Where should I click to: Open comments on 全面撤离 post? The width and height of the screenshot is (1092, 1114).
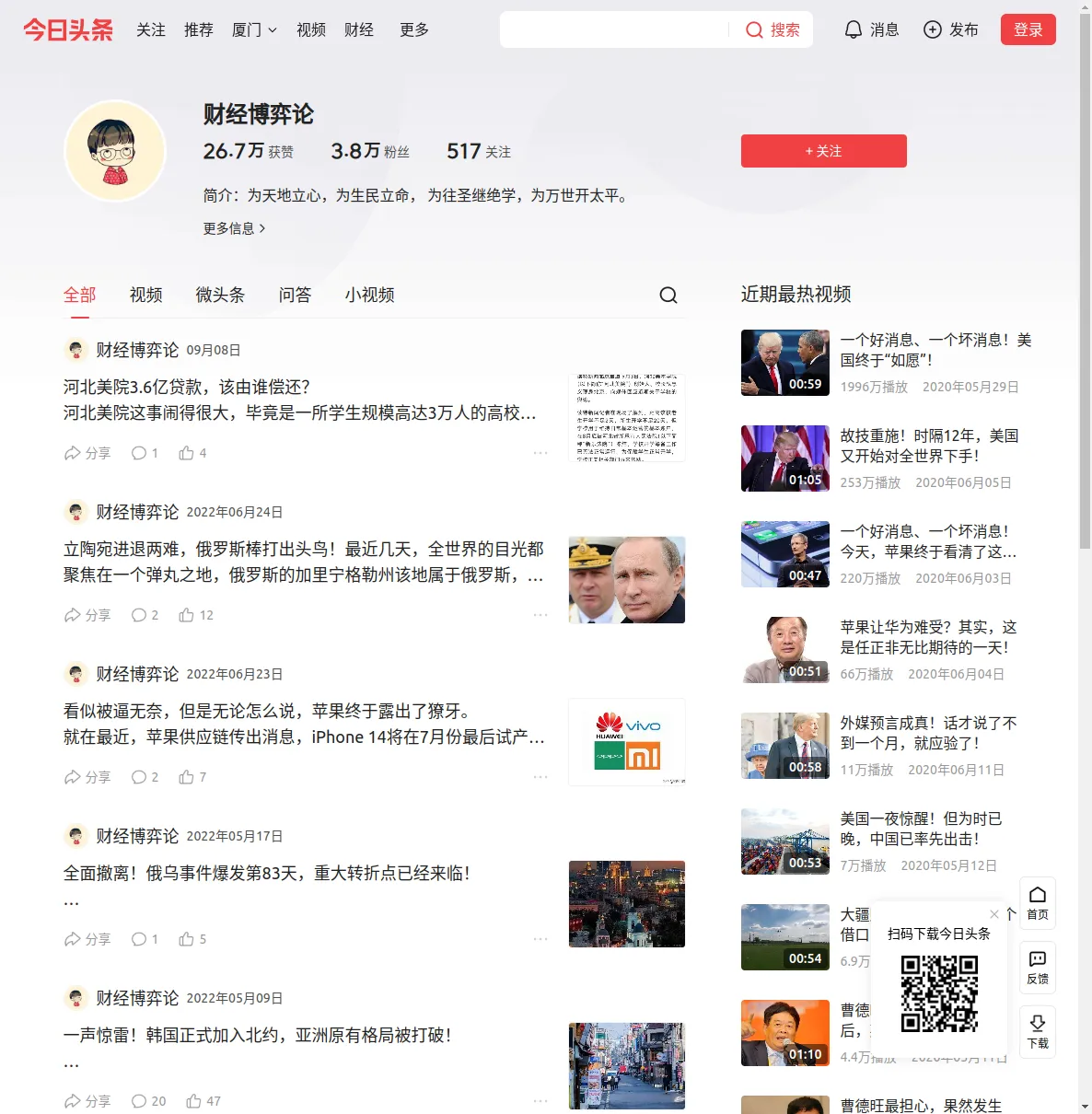(145, 939)
